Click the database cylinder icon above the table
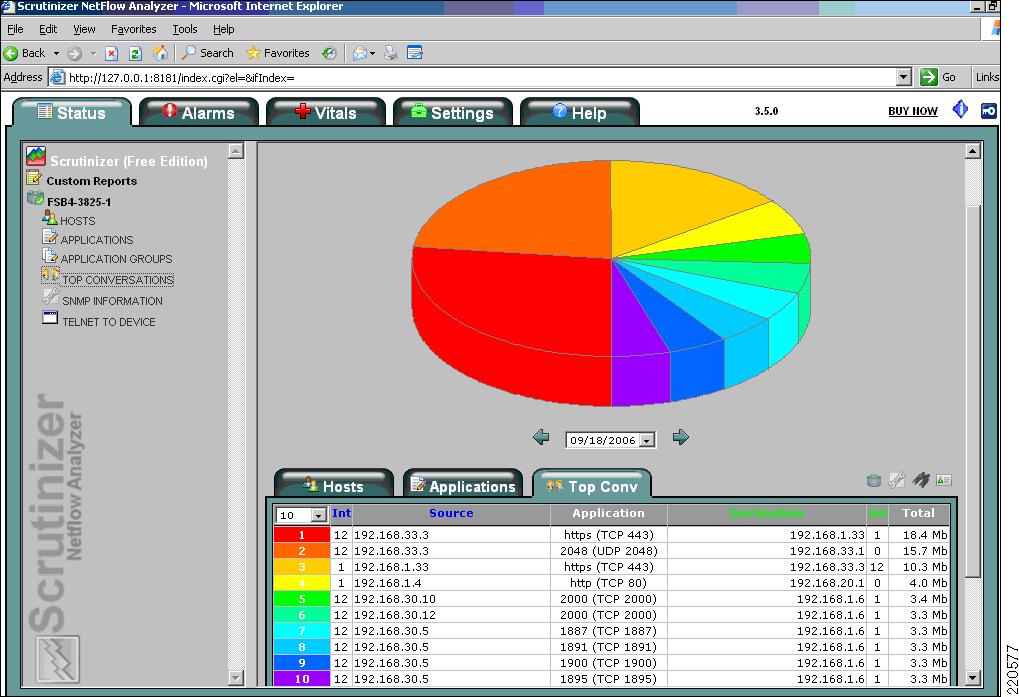This screenshot has height=697, width=1019. 874,480
